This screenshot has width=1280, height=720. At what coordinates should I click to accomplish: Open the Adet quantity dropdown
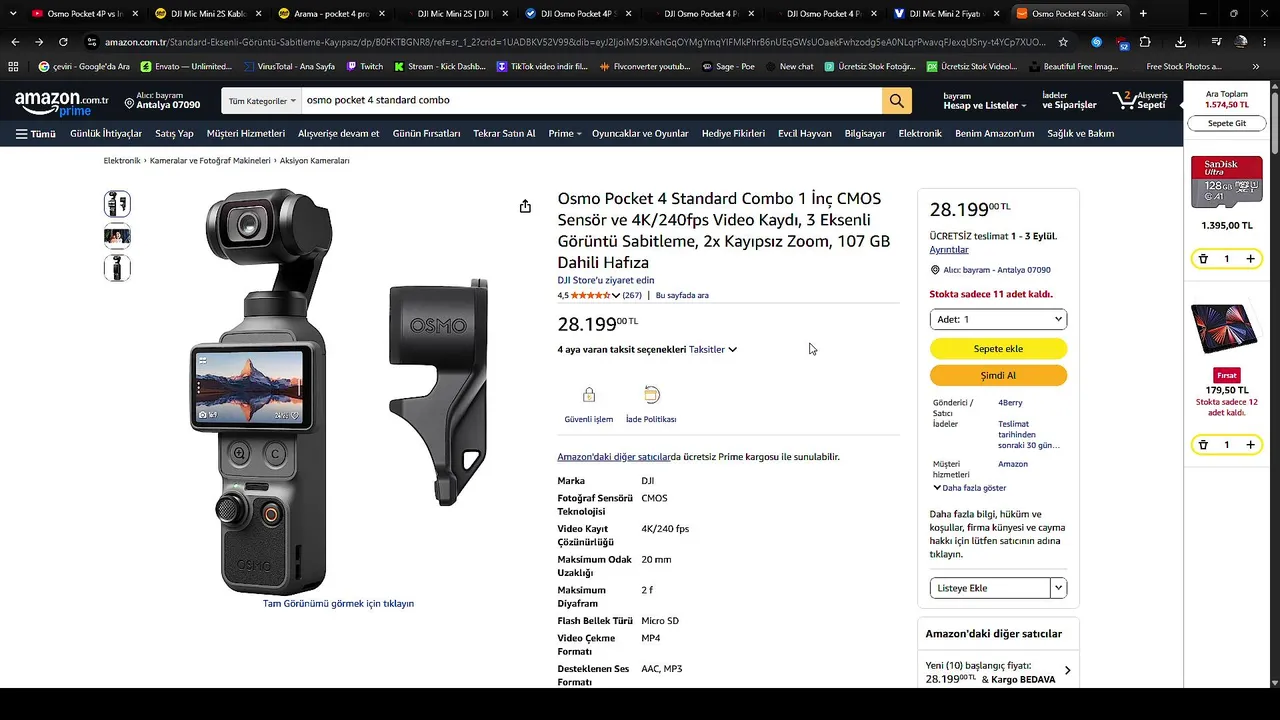click(x=998, y=319)
